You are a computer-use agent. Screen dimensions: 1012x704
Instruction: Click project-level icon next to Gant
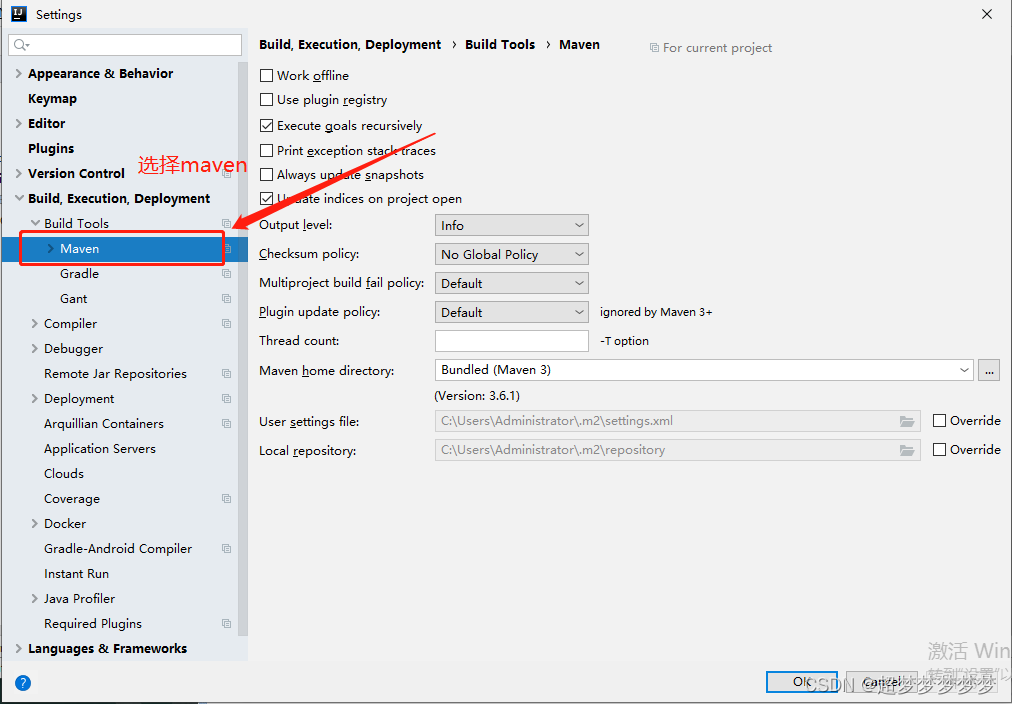(227, 299)
